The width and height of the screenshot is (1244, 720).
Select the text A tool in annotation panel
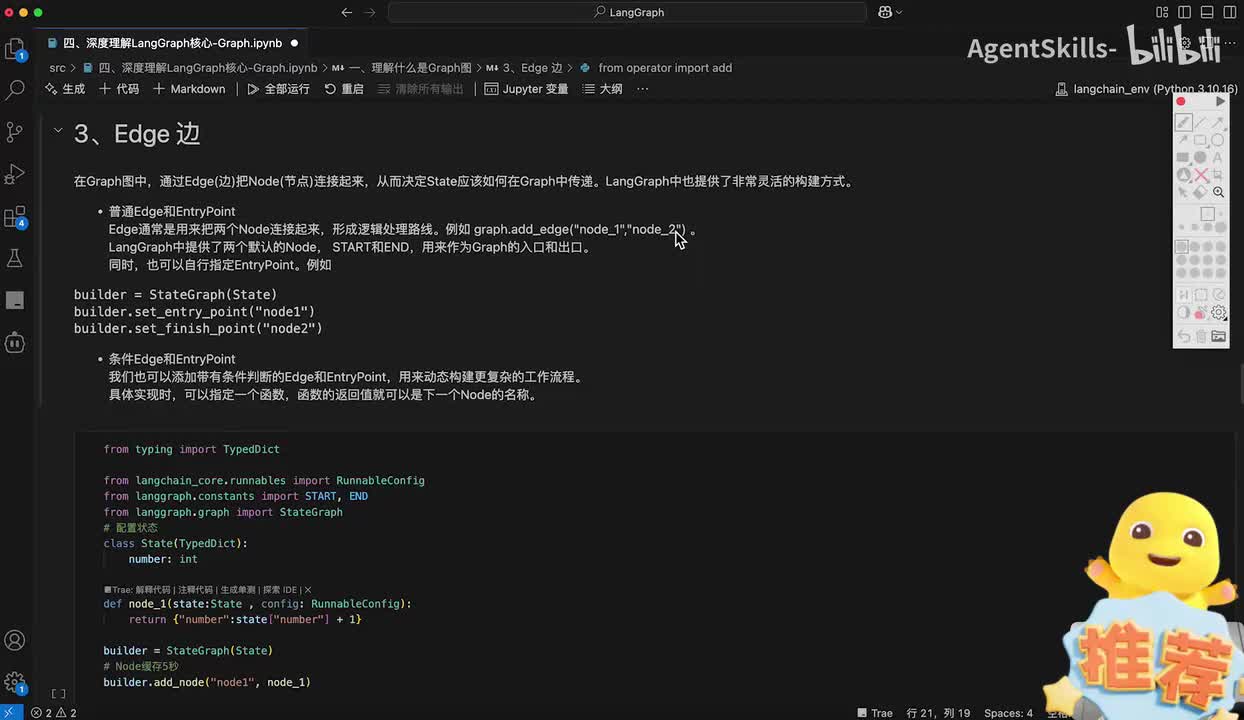1218,157
